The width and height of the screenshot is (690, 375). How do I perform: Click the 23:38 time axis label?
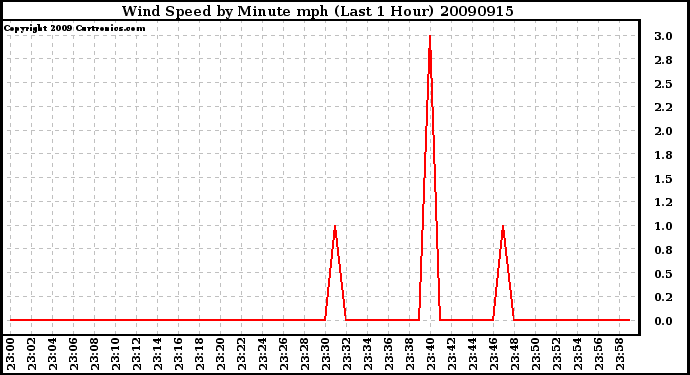click(x=410, y=354)
